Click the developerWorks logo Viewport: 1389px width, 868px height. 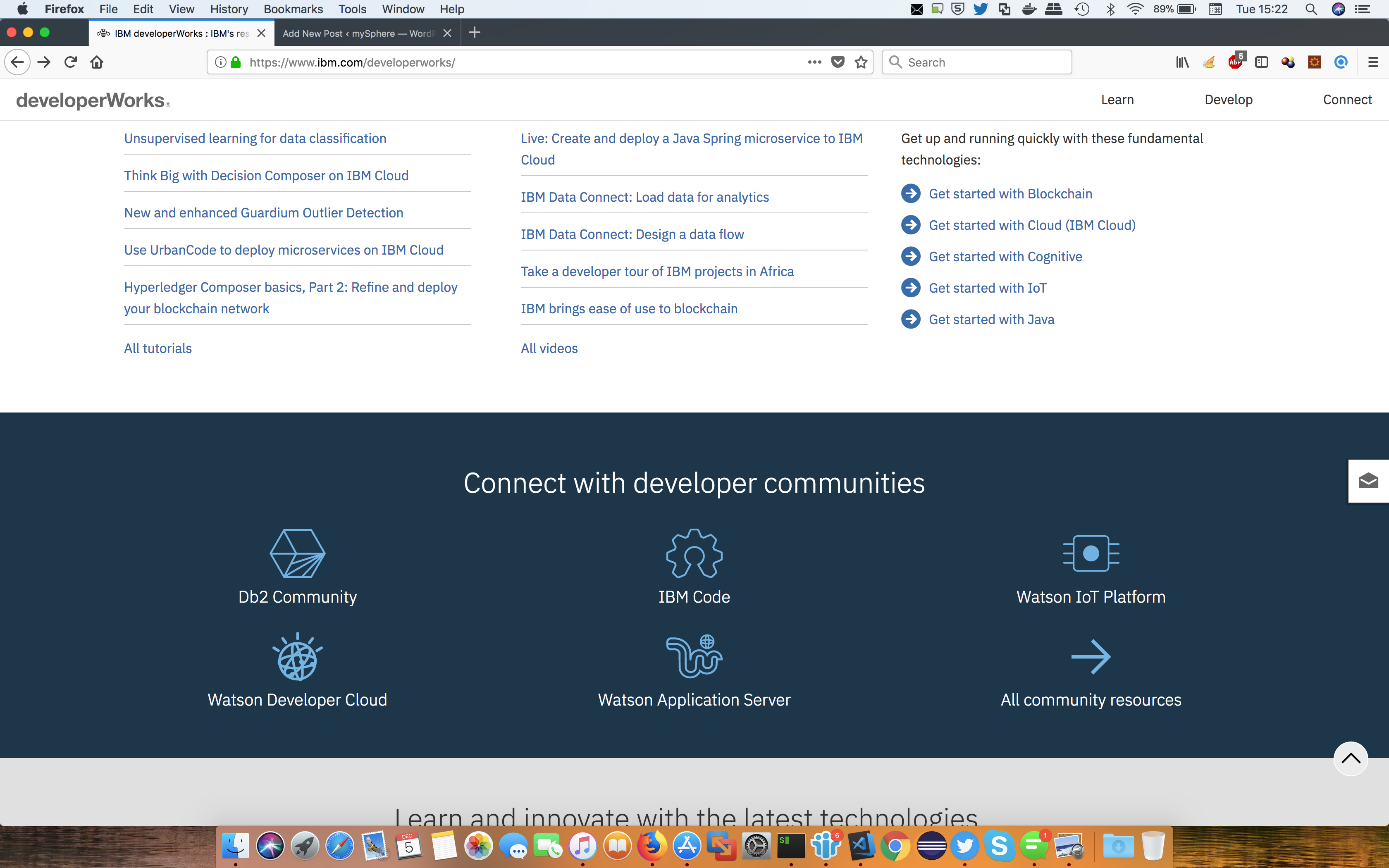93,100
